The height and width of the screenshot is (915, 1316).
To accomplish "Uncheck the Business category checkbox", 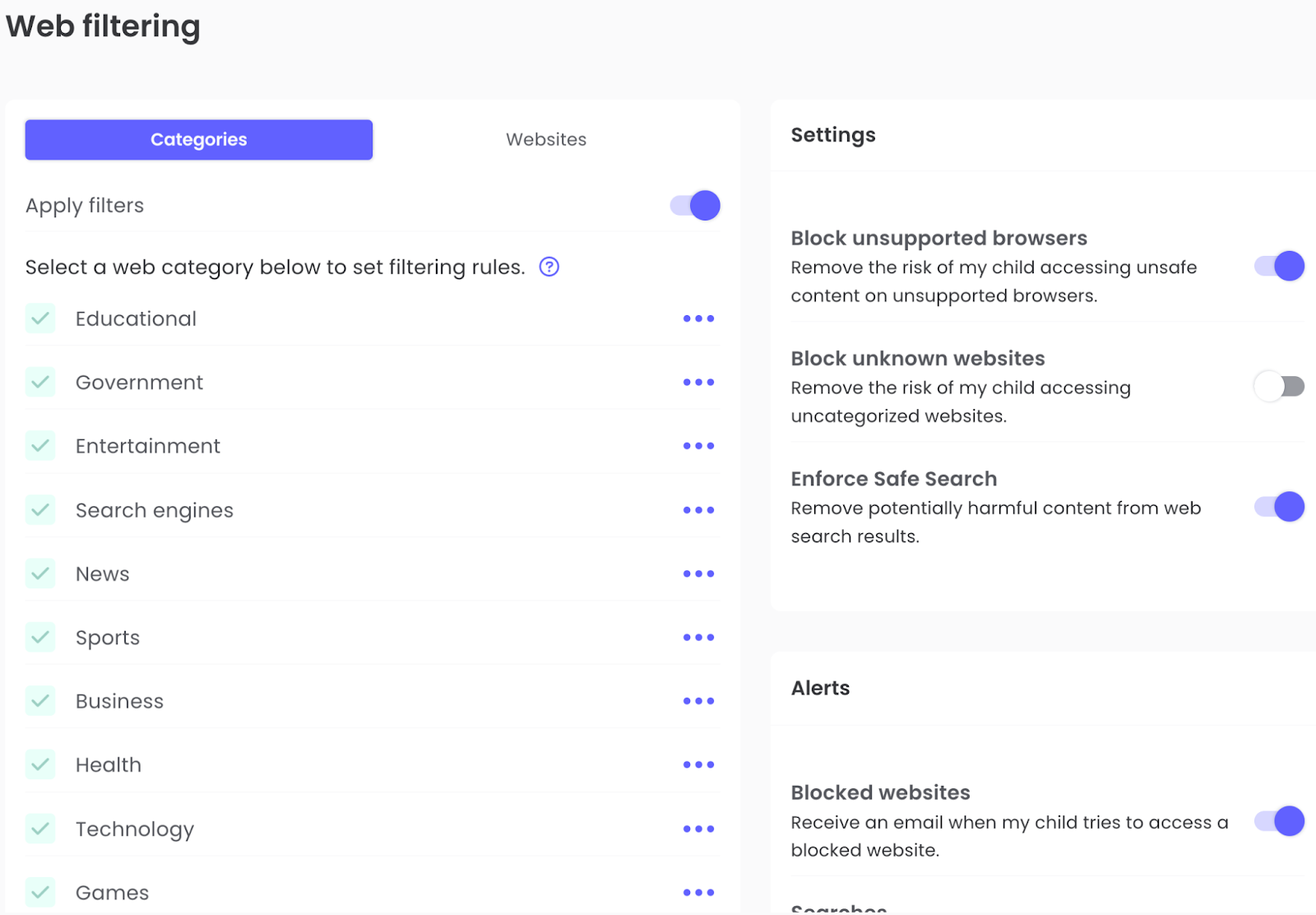I will (x=40, y=701).
